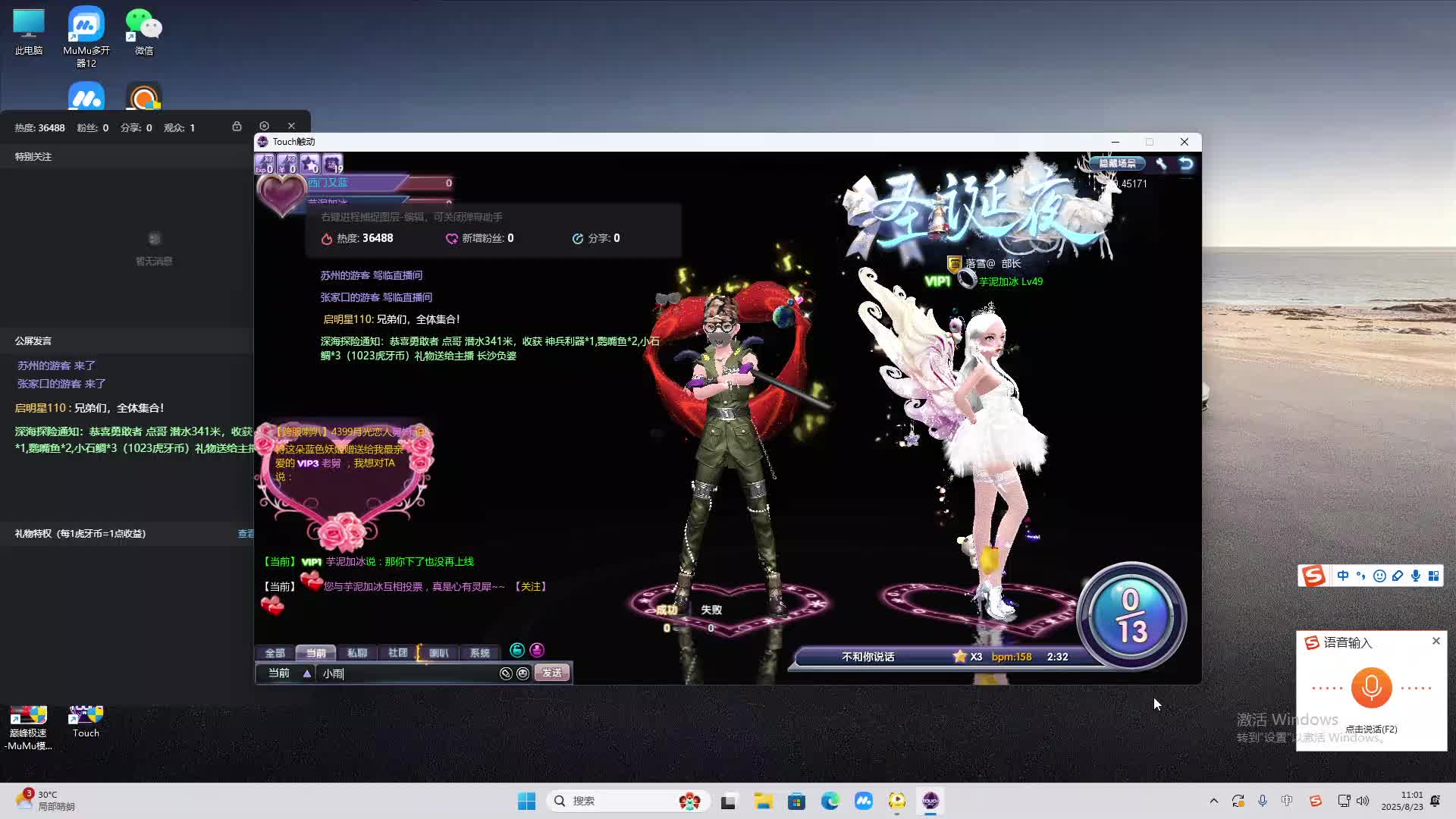Viewport: 1456px width, 819px height.
Task: Open the 查看 link in 礼物特权 section
Action: 246,534
